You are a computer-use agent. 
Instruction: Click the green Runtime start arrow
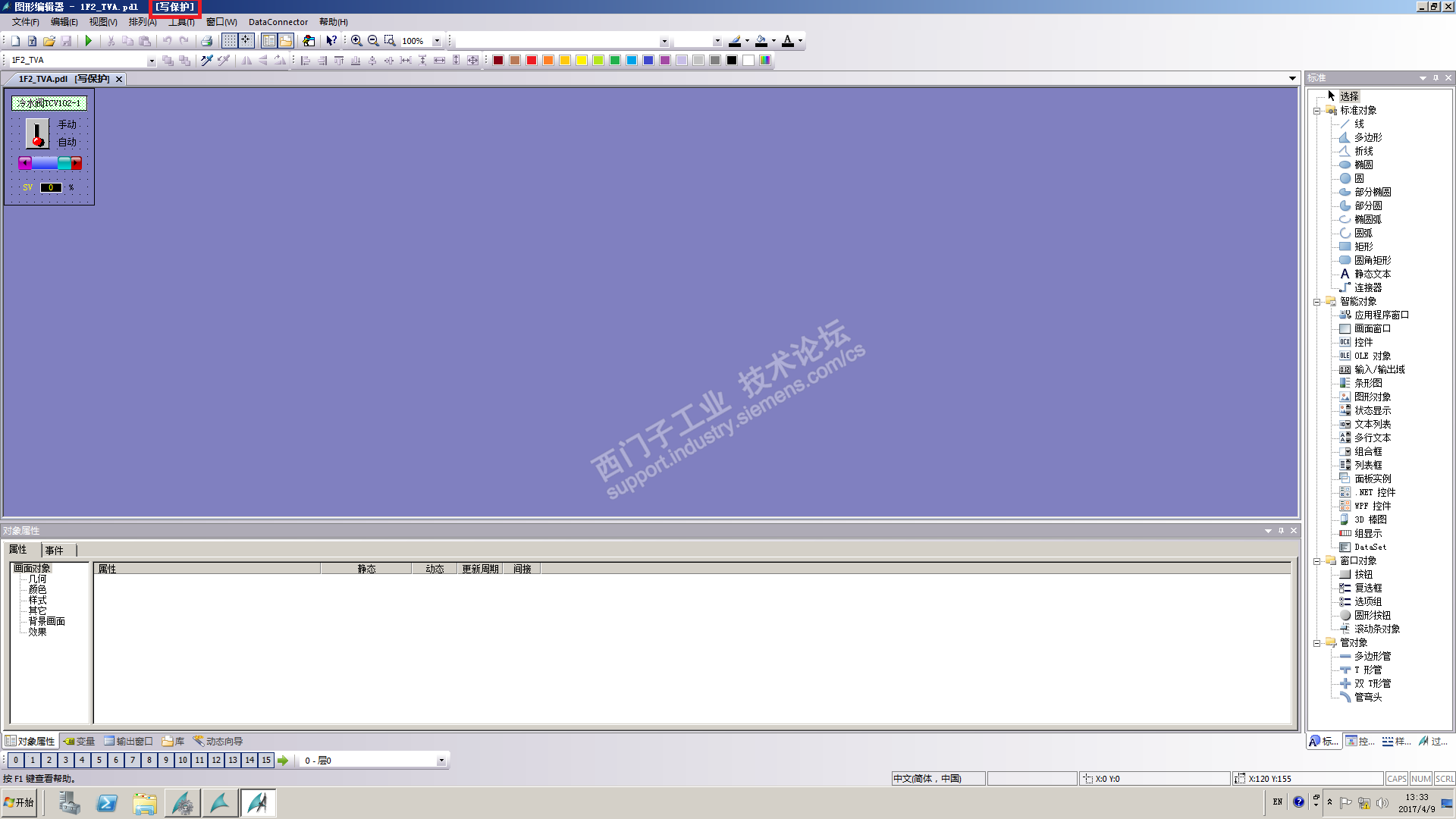tap(89, 41)
